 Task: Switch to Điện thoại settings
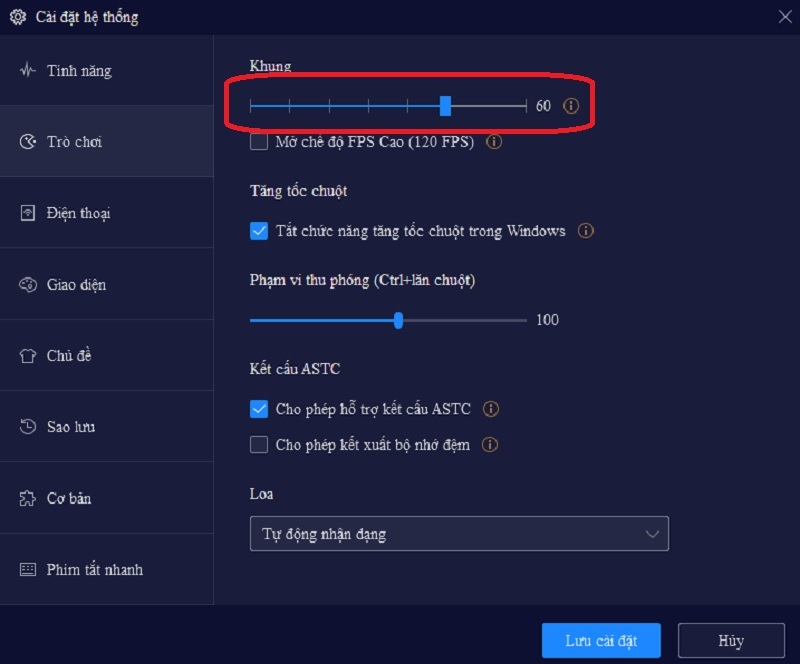[x=107, y=213]
